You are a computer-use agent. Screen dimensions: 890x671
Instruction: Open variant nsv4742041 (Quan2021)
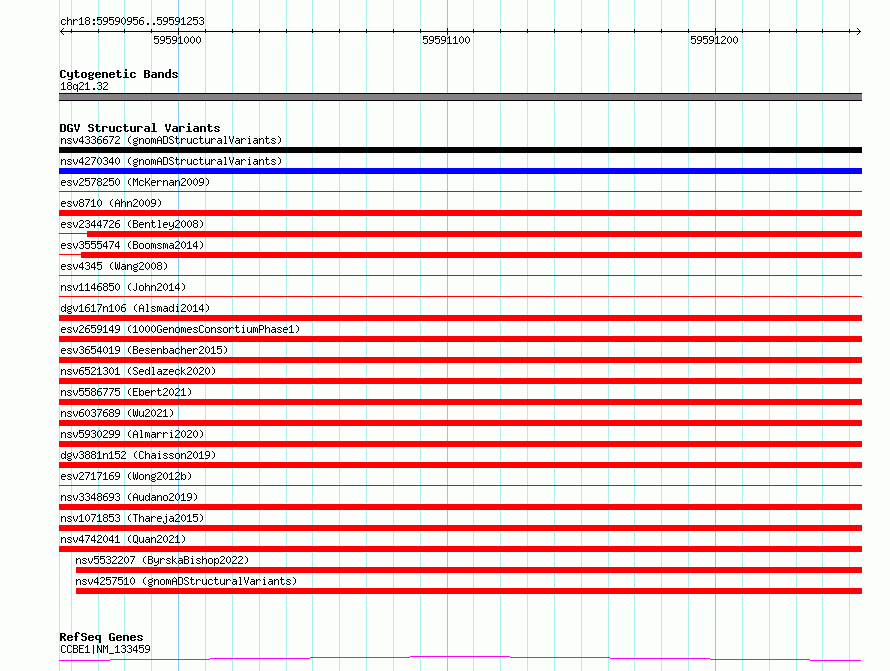click(x=123, y=539)
